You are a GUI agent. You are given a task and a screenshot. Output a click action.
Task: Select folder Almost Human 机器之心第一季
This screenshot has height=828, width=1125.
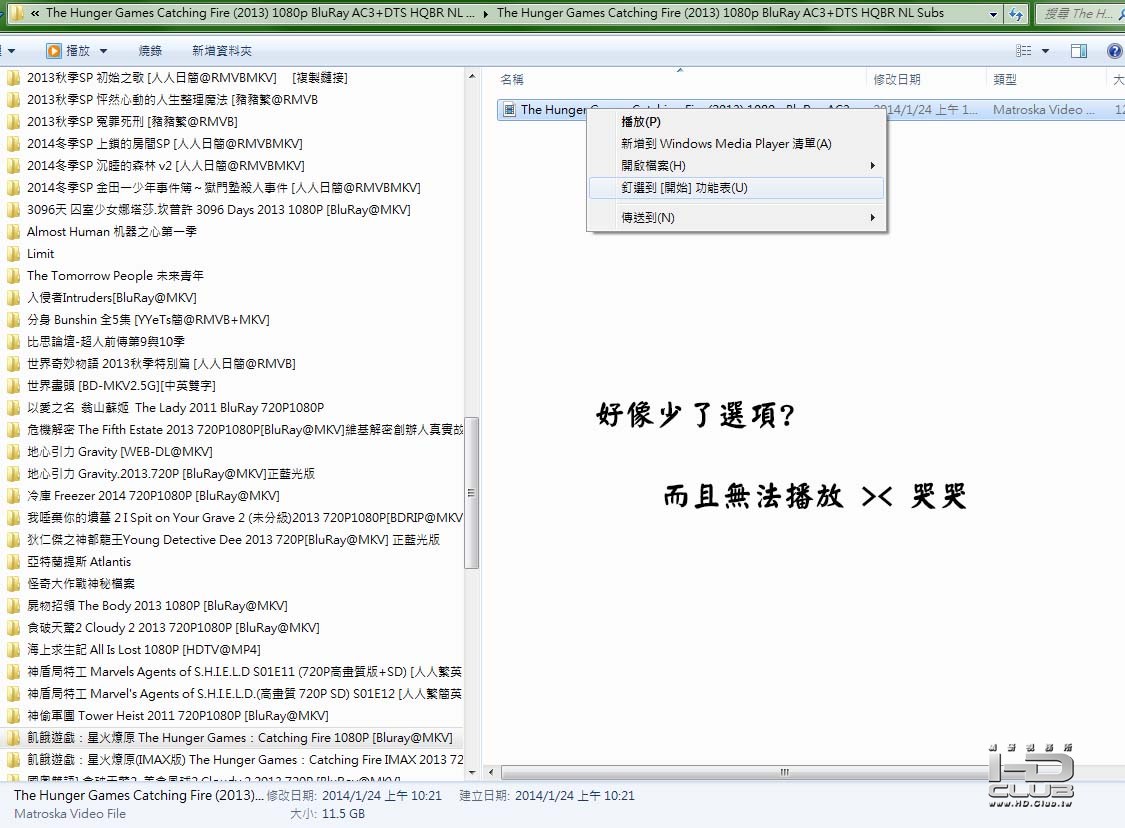pyautogui.click(x=101, y=232)
